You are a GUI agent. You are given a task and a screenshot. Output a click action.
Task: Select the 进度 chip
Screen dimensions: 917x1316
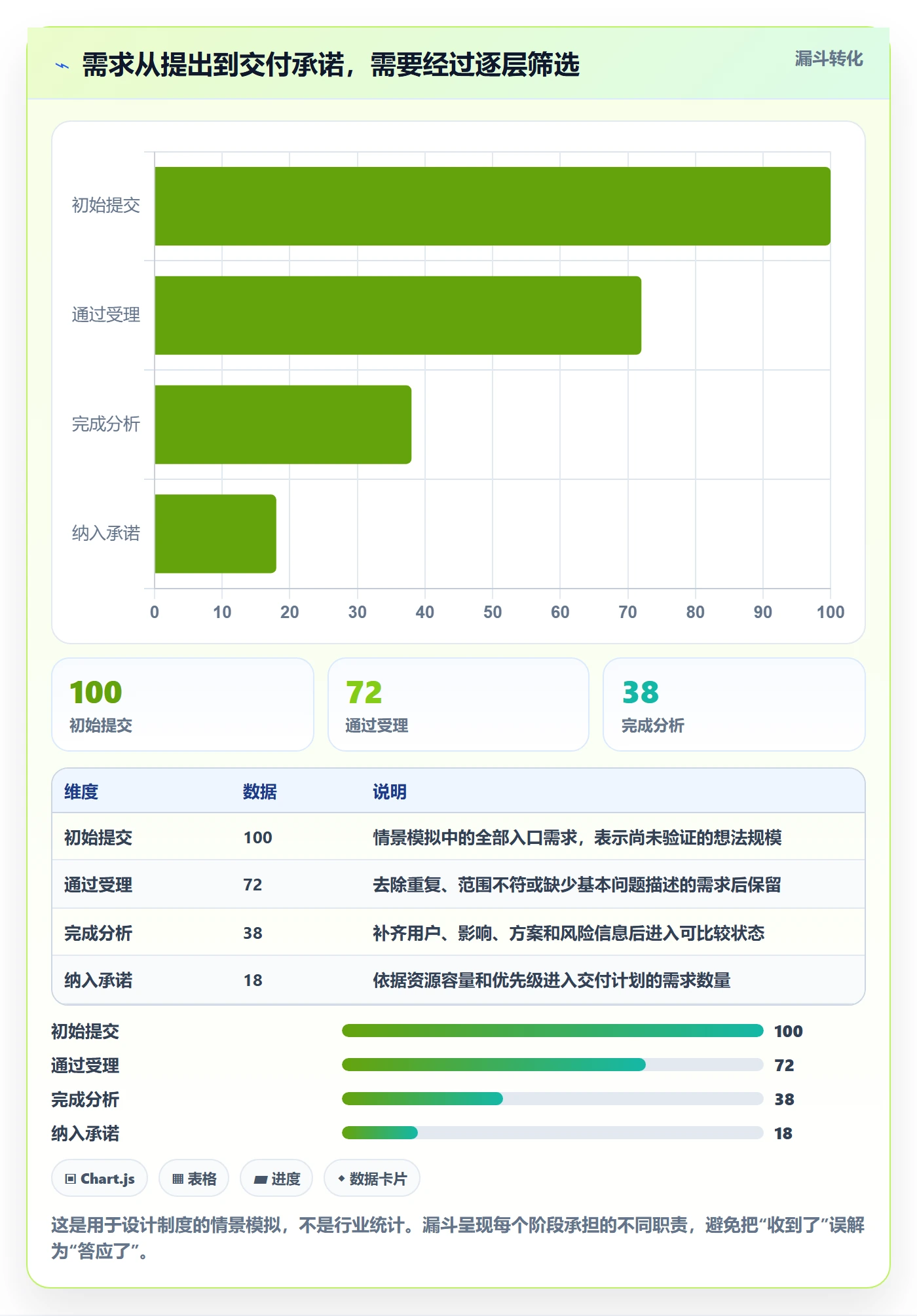click(x=276, y=1179)
